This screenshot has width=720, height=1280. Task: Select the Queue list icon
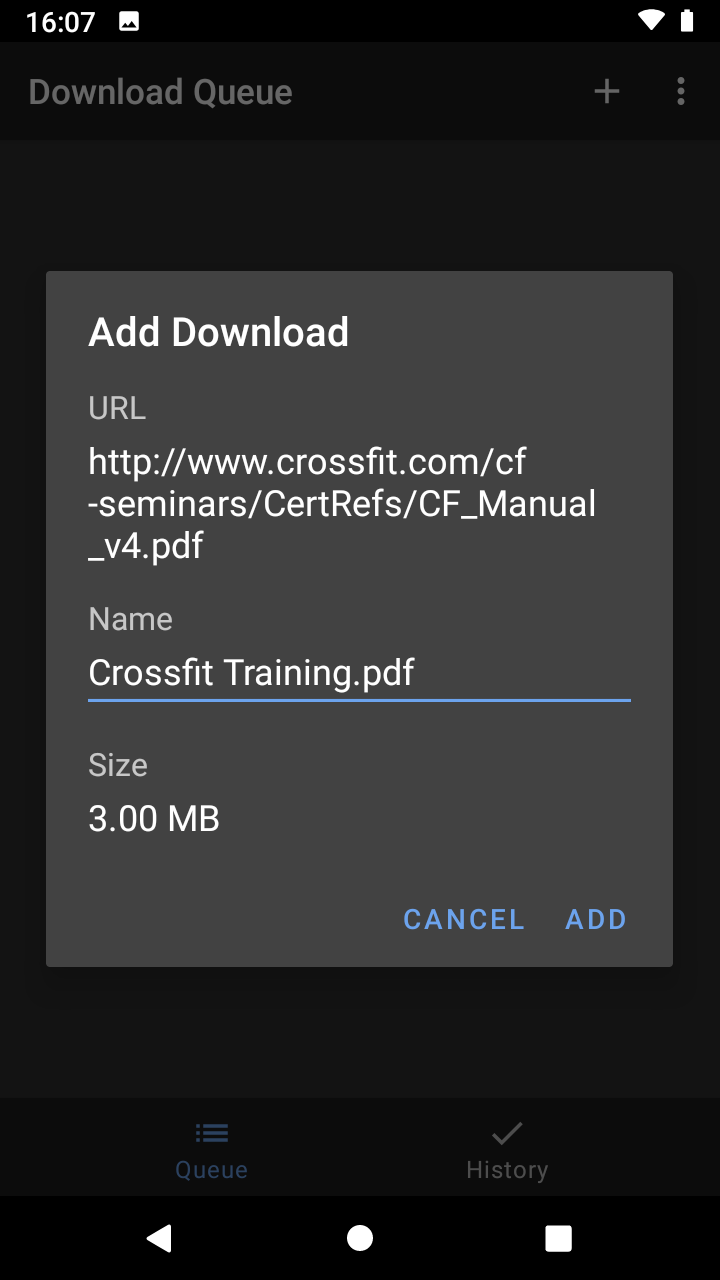212,1133
